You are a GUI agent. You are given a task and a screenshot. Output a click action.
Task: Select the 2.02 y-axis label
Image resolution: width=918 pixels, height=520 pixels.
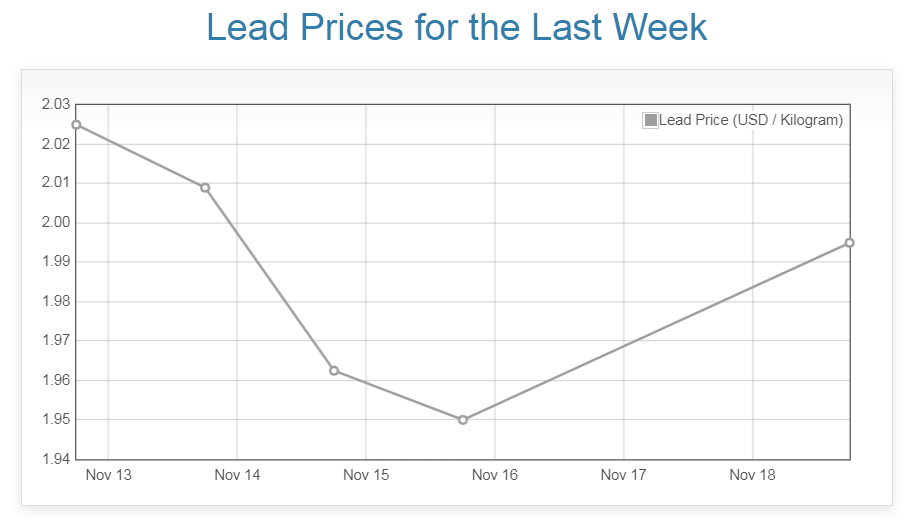(56, 144)
